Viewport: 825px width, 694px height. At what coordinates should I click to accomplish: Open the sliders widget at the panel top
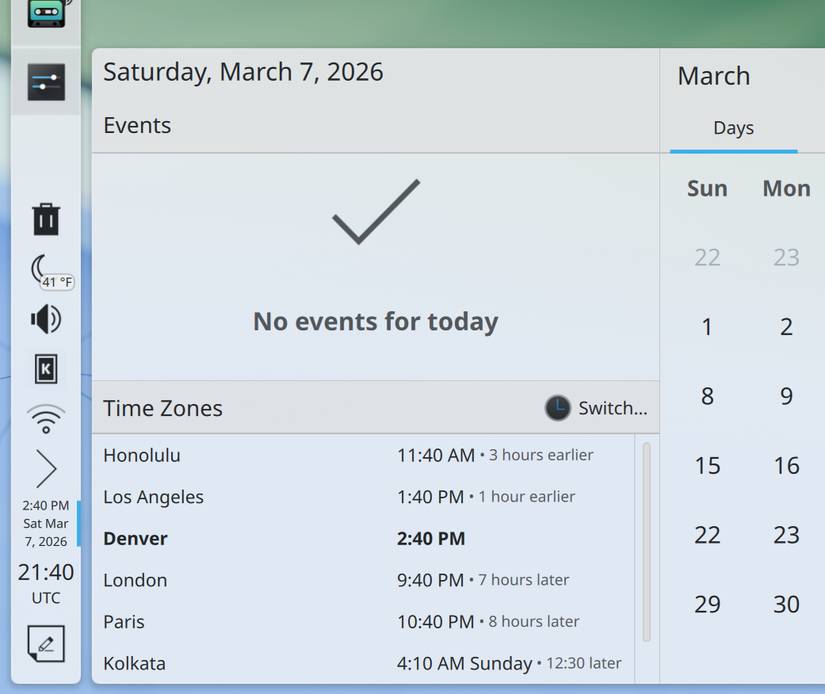[x=46, y=82]
